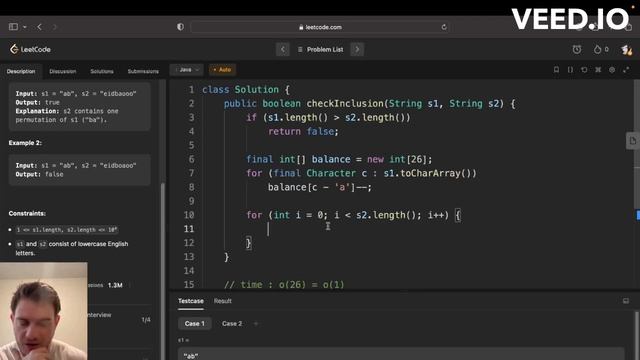The width and height of the screenshot is (640, 360).
Task: Click the webcam video thumbnail
Action: tap(43, 311)
